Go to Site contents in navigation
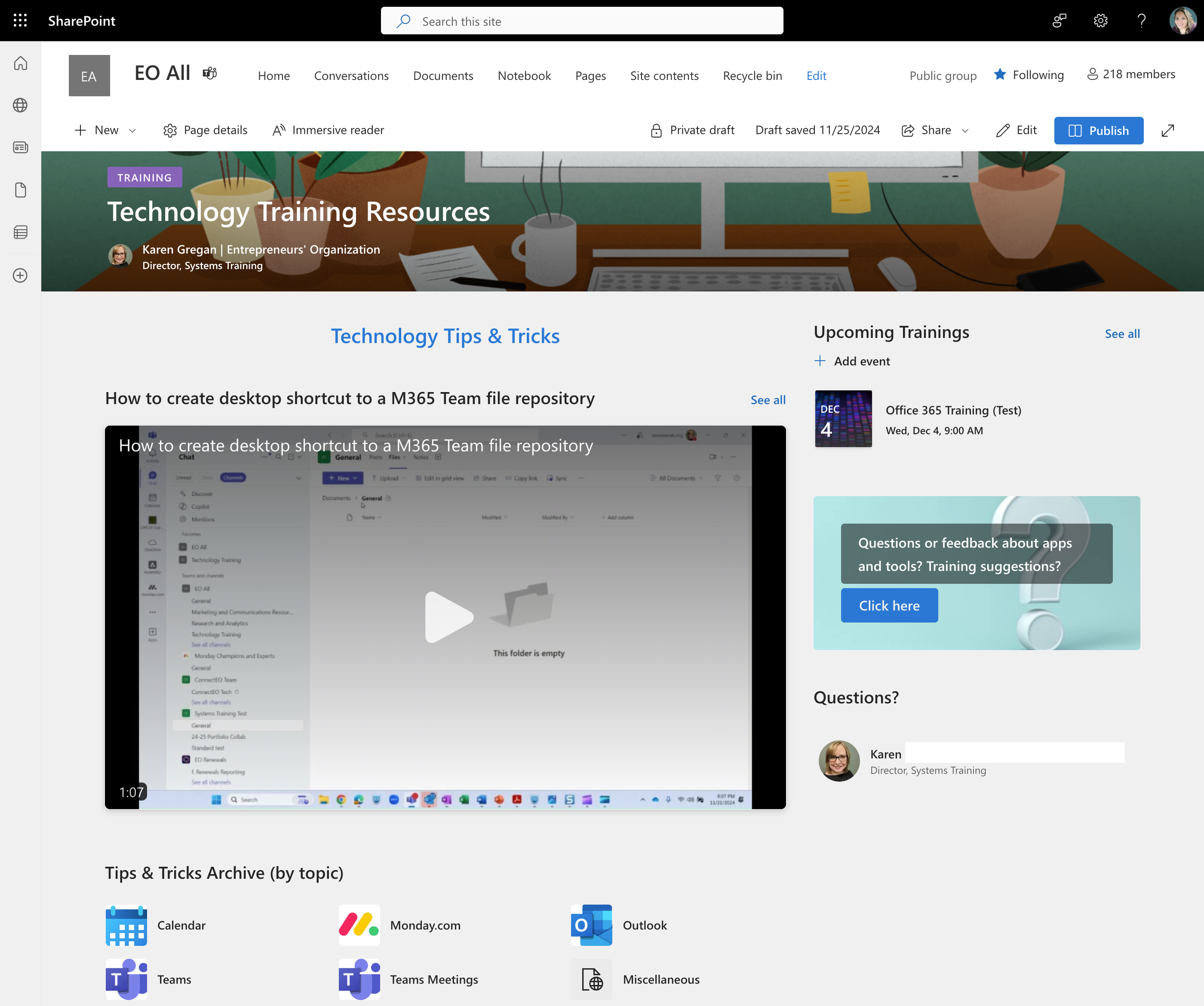This screenshot has height=1006, width=1204. 664,76
